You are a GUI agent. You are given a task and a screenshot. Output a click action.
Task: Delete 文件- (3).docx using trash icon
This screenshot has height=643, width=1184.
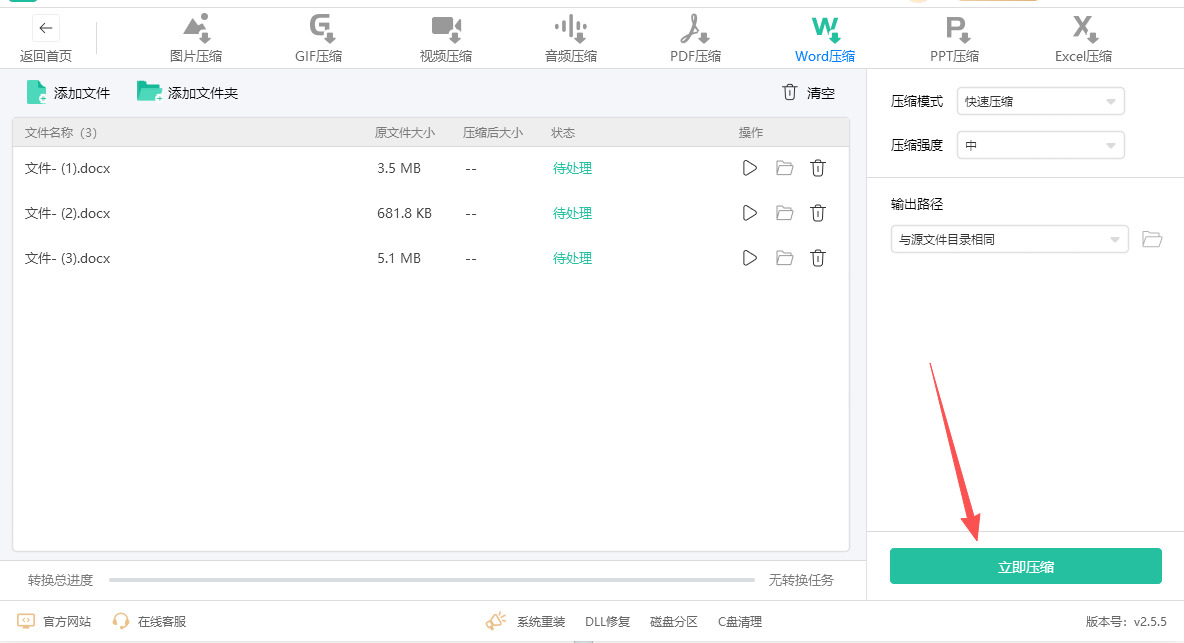point(817,258)
